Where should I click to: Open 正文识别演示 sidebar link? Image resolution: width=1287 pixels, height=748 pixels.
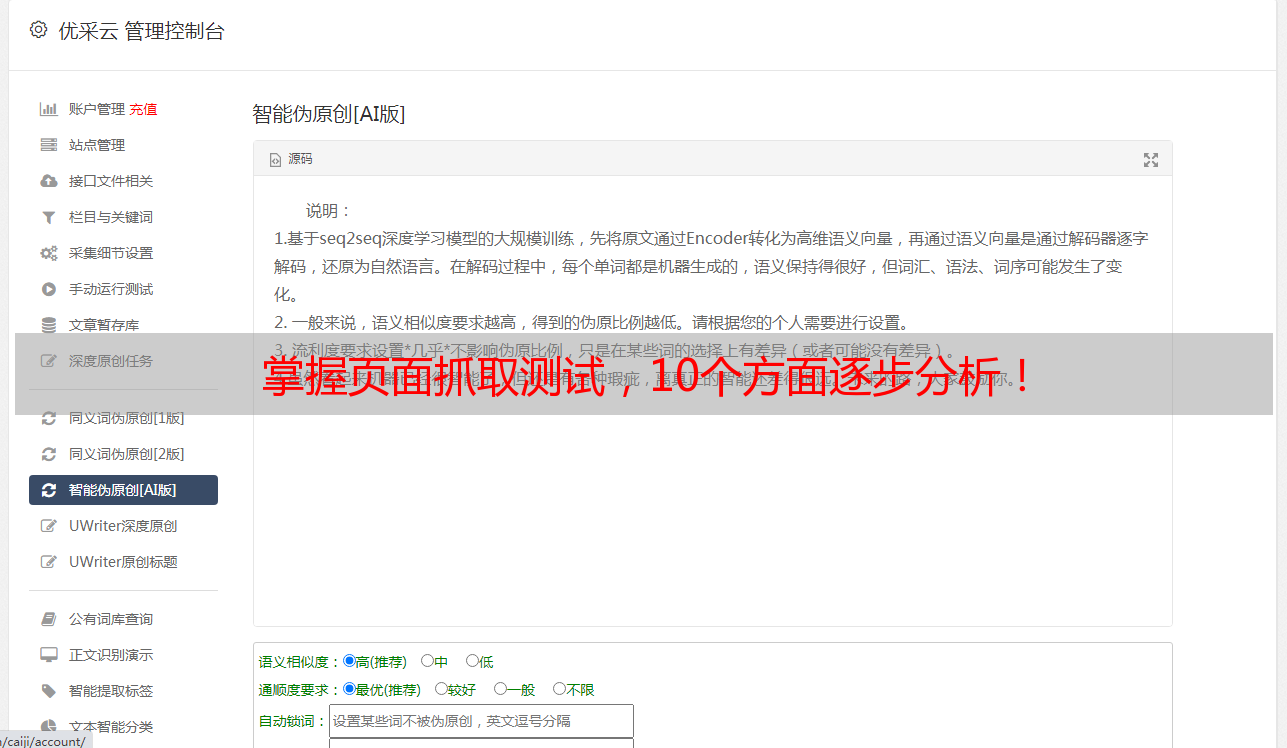[x=111, y=655]
